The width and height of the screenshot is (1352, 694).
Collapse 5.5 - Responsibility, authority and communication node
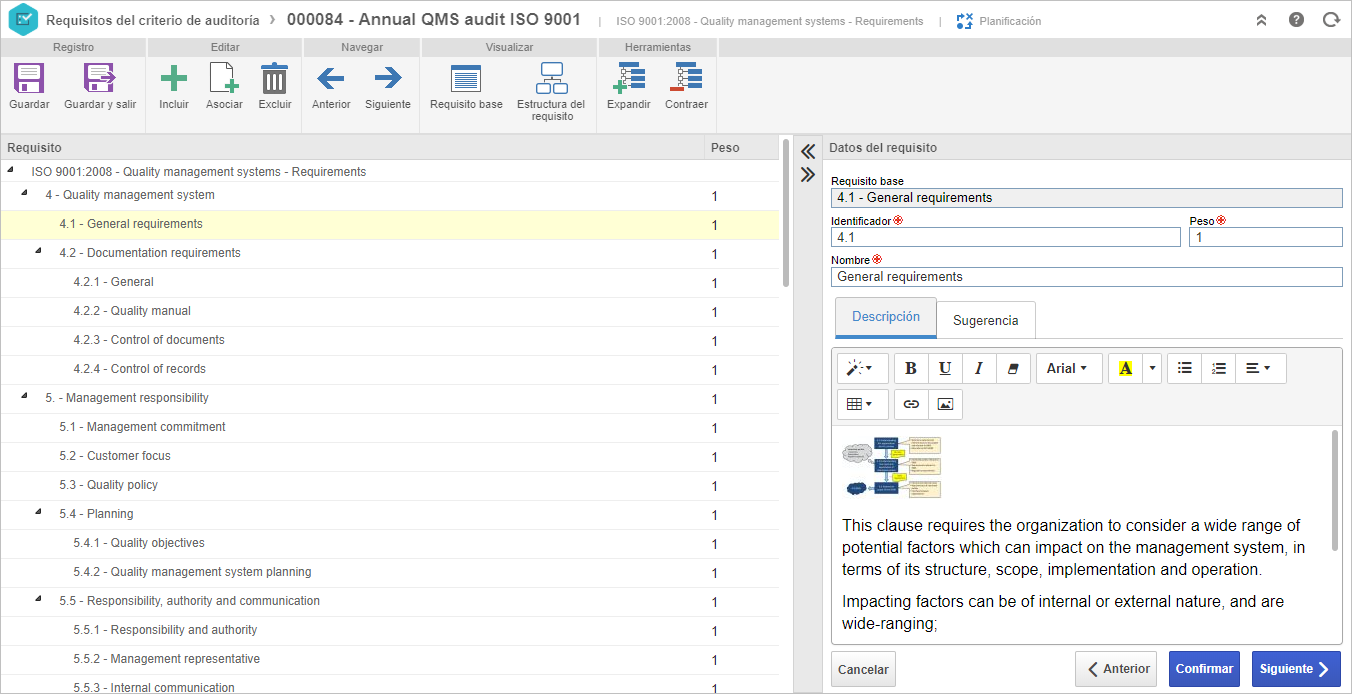point(39,599)
